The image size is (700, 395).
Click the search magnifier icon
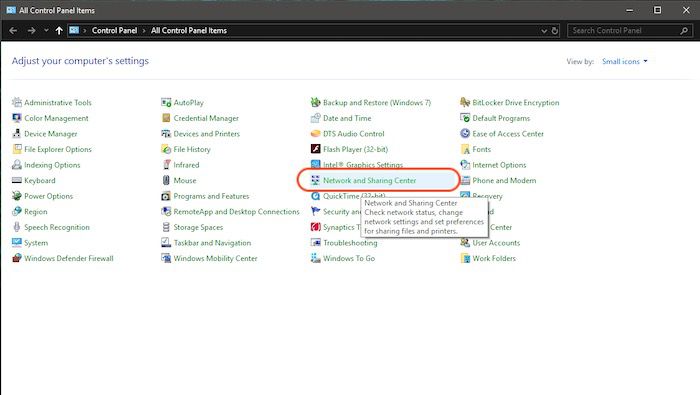coord(684,31)
